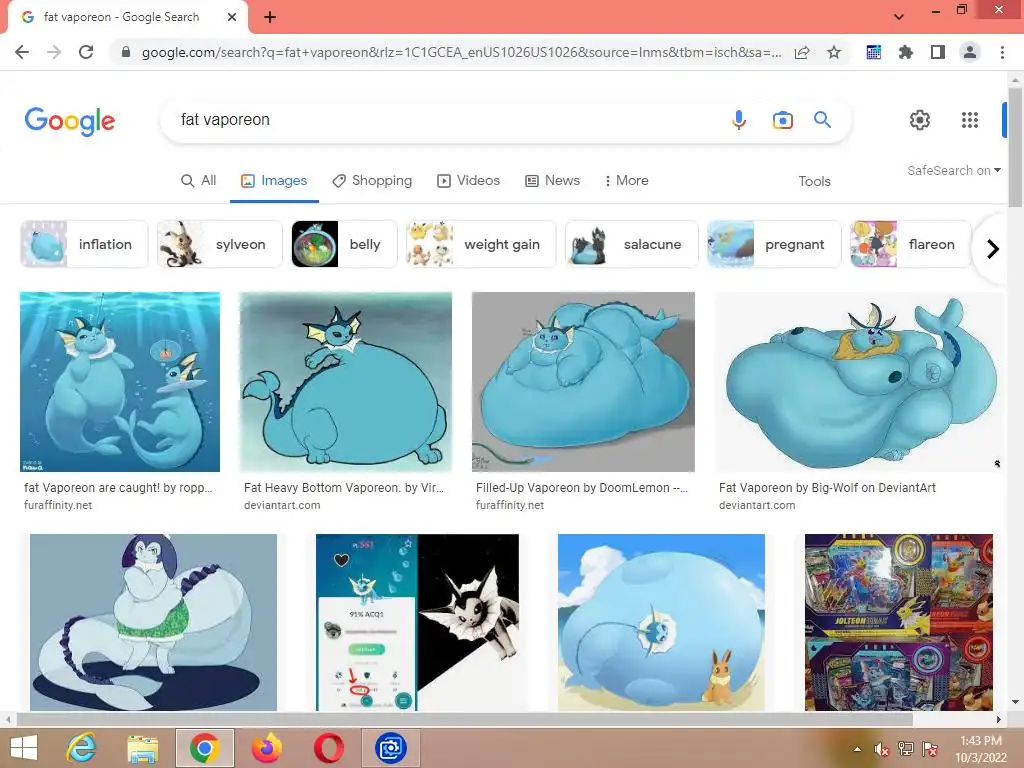The height and width of the screenshot is (768, 1024).
Task: Switch to the News tab
Action: (x=552, y=180)
